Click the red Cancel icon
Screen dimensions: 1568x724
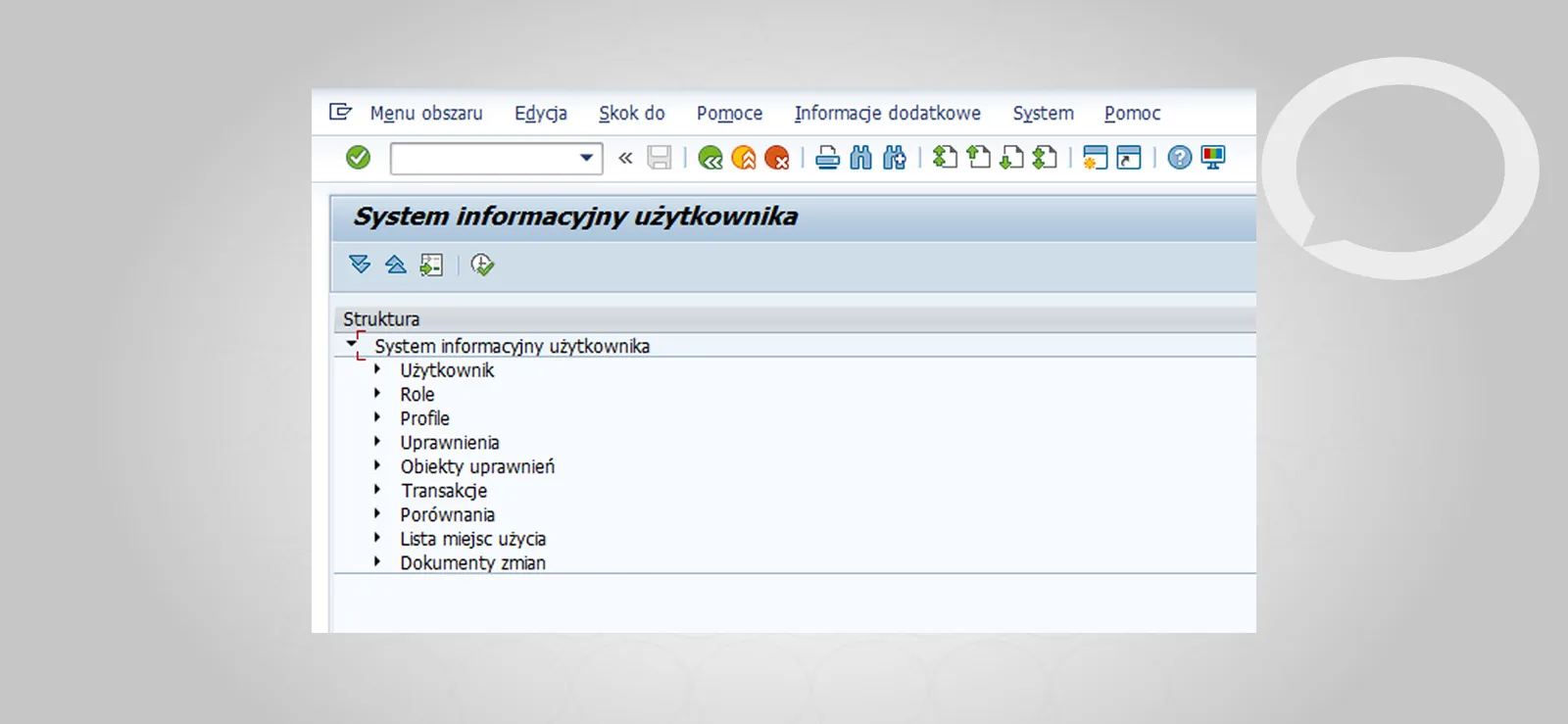pyautogui.click(x=777, y=158)
